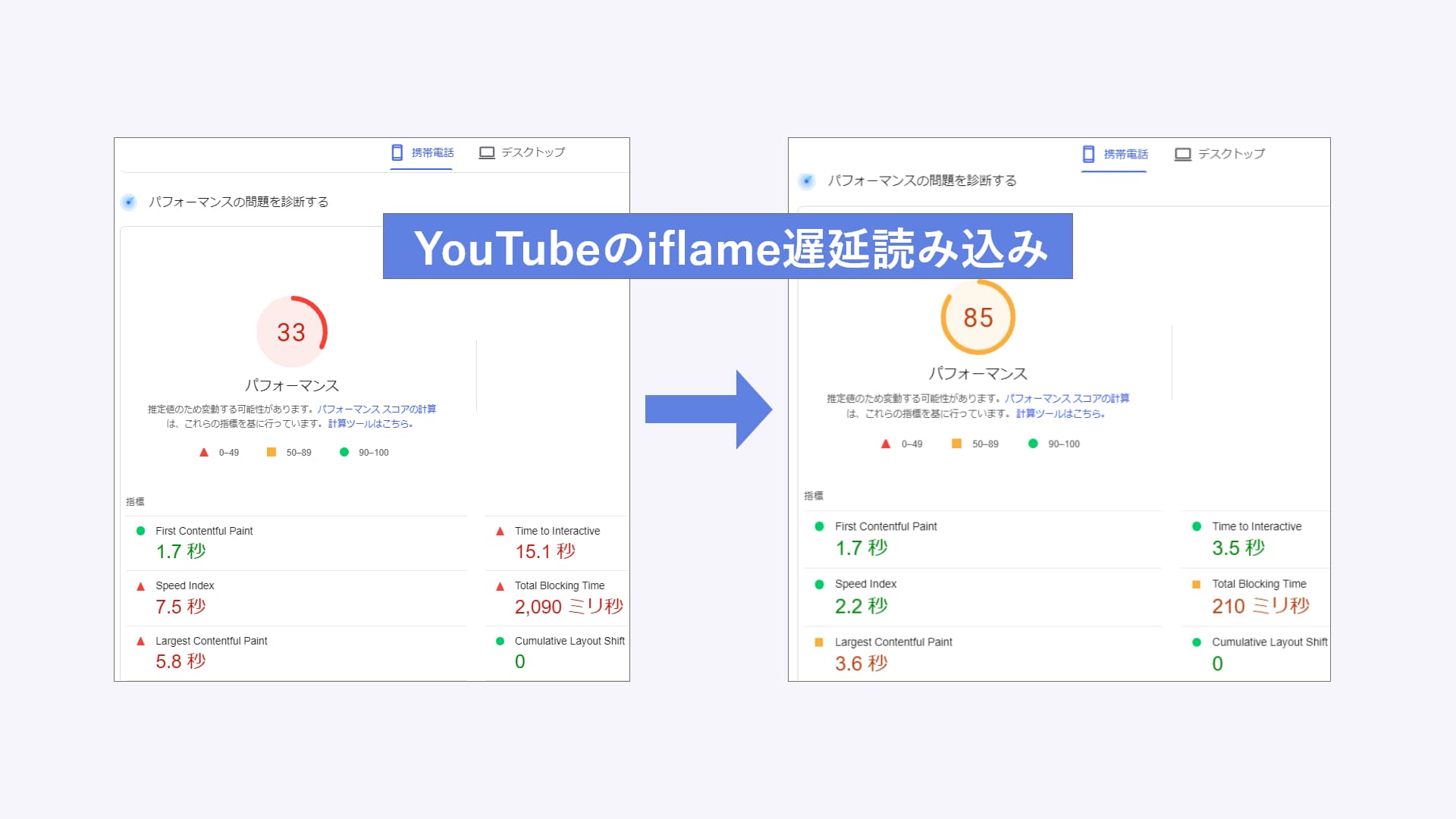Click the laptop icon next to デスクトップ on left
The height and width of the screenshot is (819, 1456).
pyautogui.click(x=488, y=152)
